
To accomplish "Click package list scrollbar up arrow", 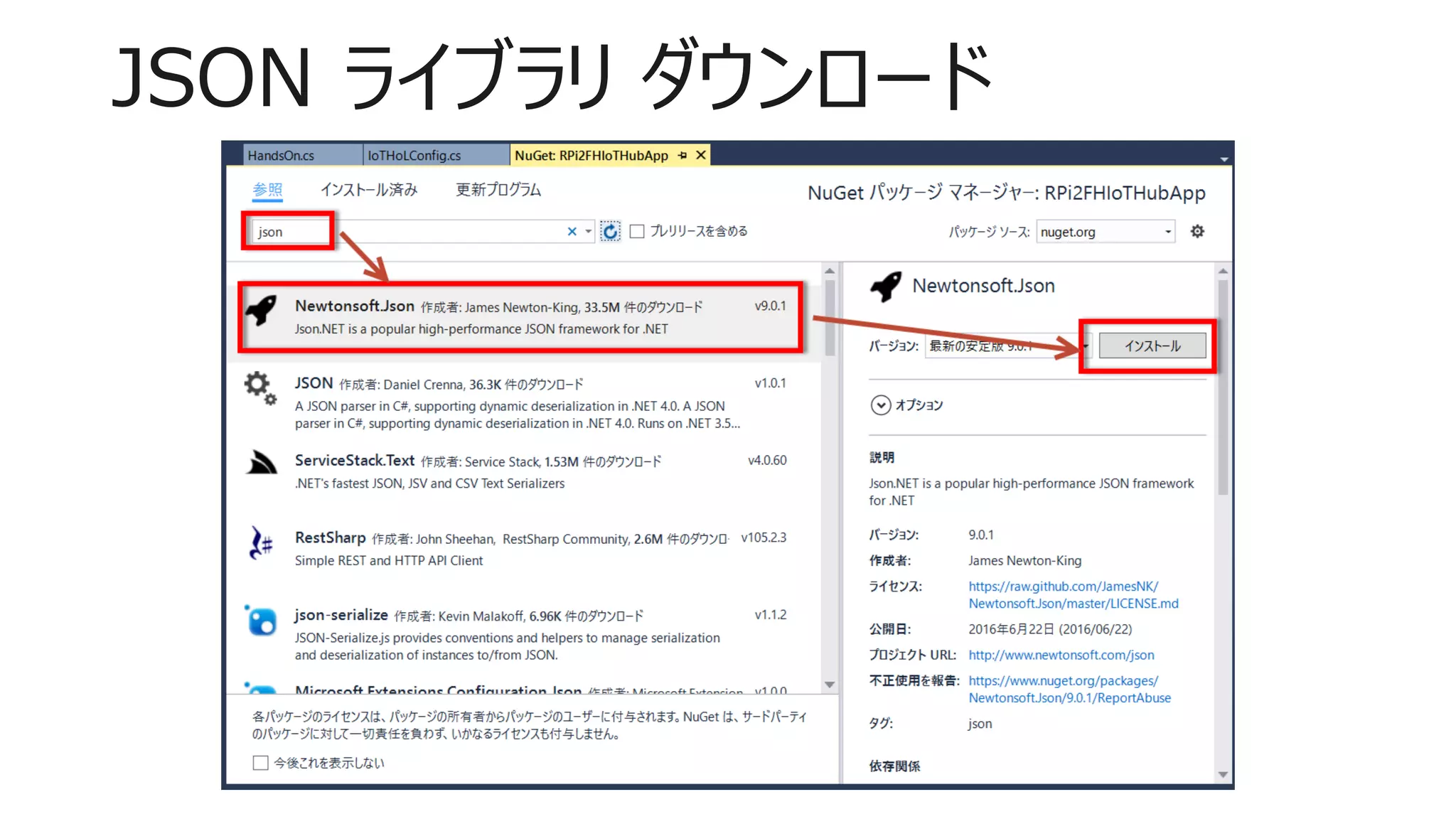I will pyautogui.click(x=830, y=271).
